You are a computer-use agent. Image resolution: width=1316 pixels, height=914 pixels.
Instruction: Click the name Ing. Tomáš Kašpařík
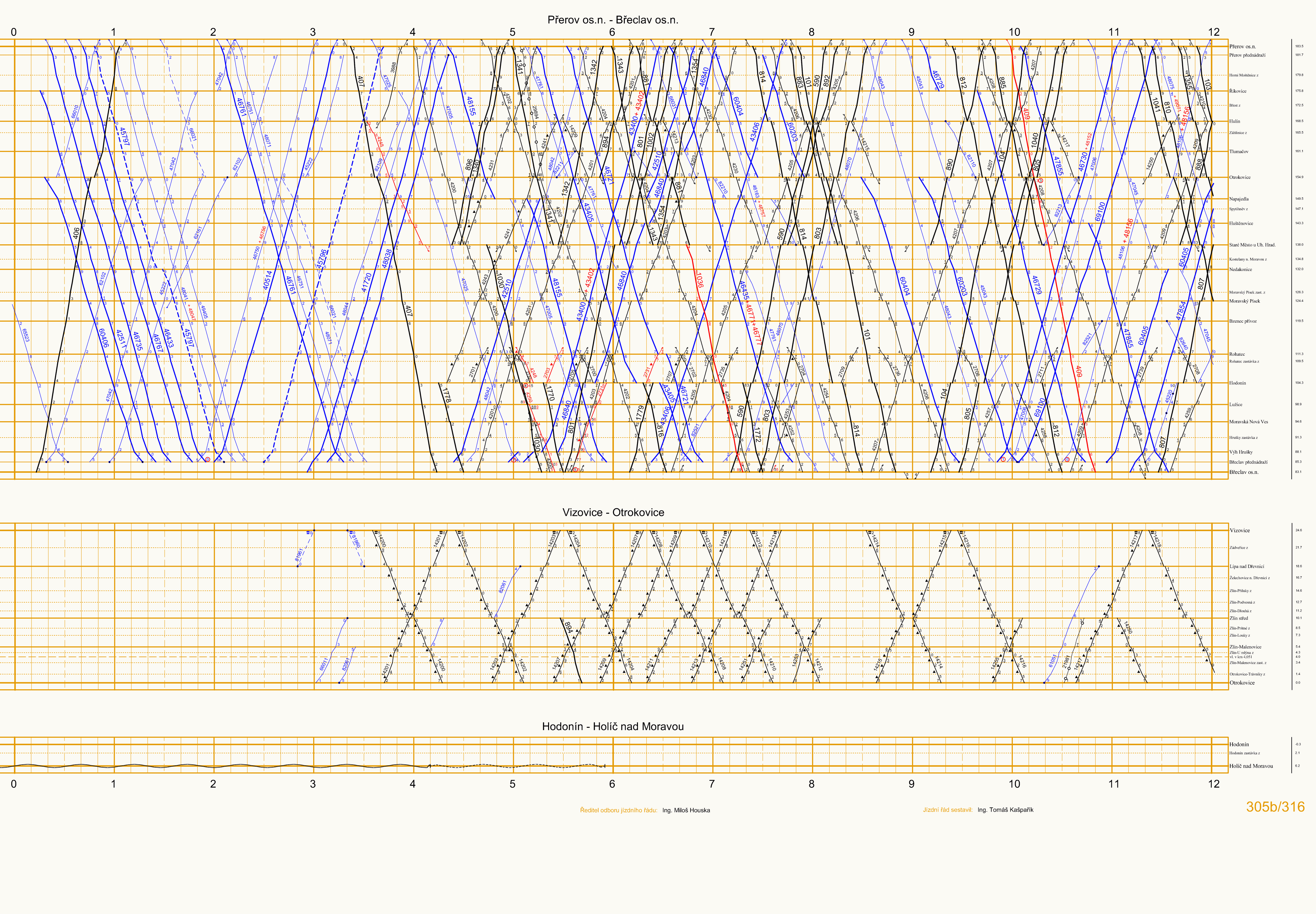pyautogui.click(x=1005, y=810)
